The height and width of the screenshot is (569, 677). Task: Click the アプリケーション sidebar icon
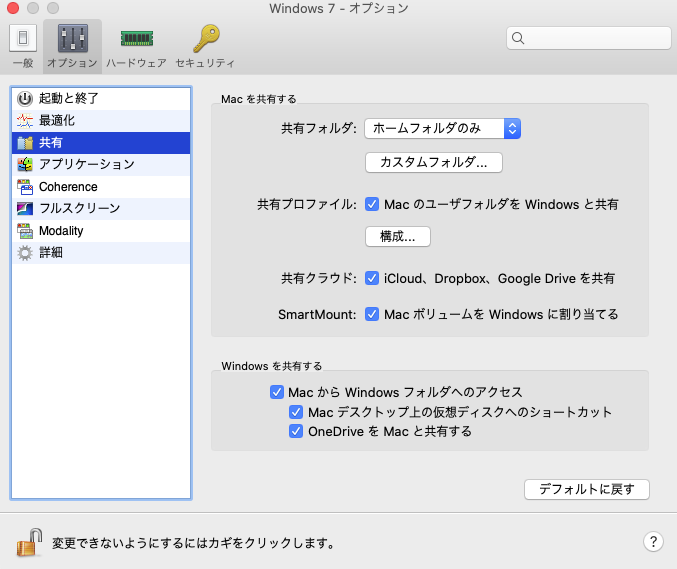[x=25, y=164]
